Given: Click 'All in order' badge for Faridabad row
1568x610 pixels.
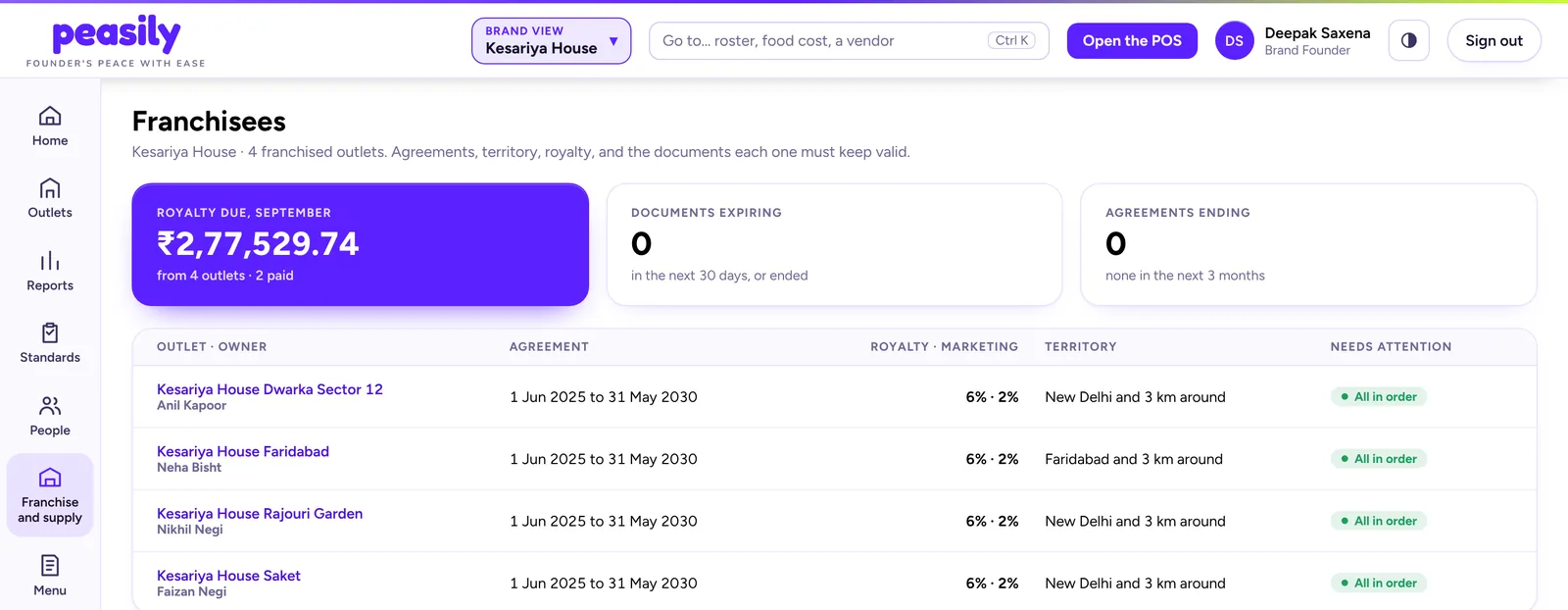Looking at the screenshot, I should 1378,459.
